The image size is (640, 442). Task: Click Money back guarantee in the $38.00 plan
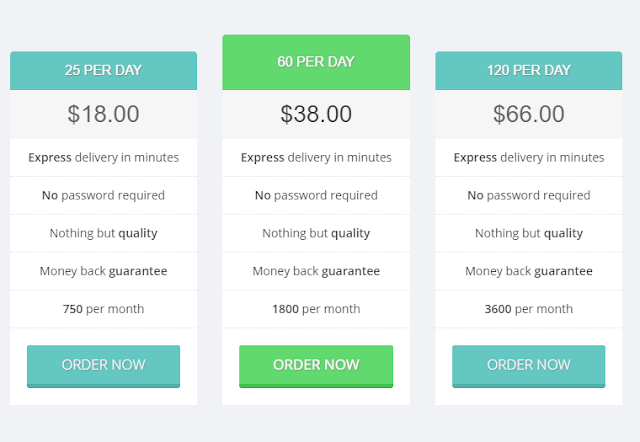[x=316, y=271]
